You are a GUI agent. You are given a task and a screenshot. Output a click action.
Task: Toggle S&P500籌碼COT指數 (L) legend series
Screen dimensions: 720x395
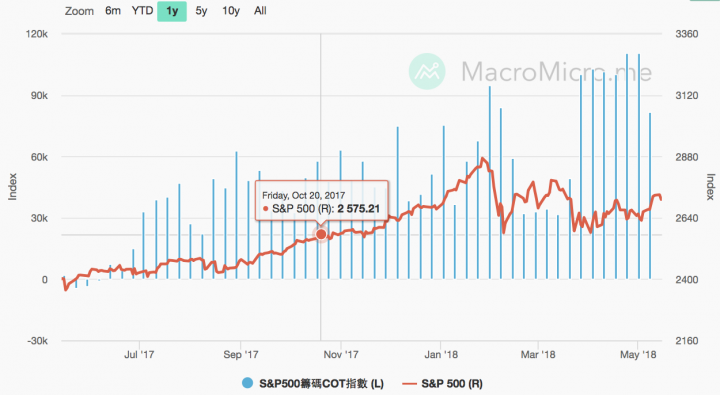[x=313, y=383]
